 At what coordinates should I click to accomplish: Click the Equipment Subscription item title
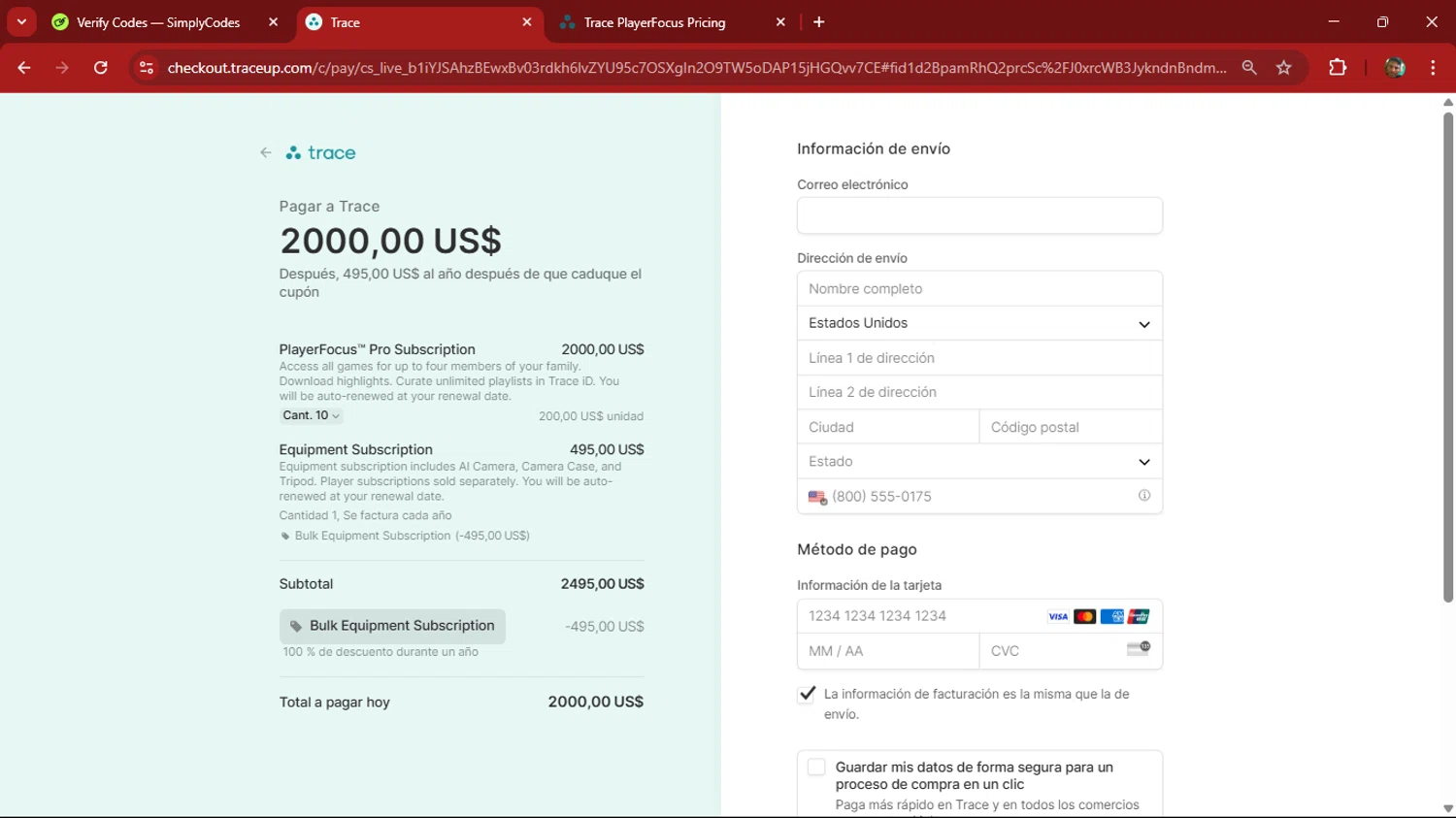click(356, 449)
